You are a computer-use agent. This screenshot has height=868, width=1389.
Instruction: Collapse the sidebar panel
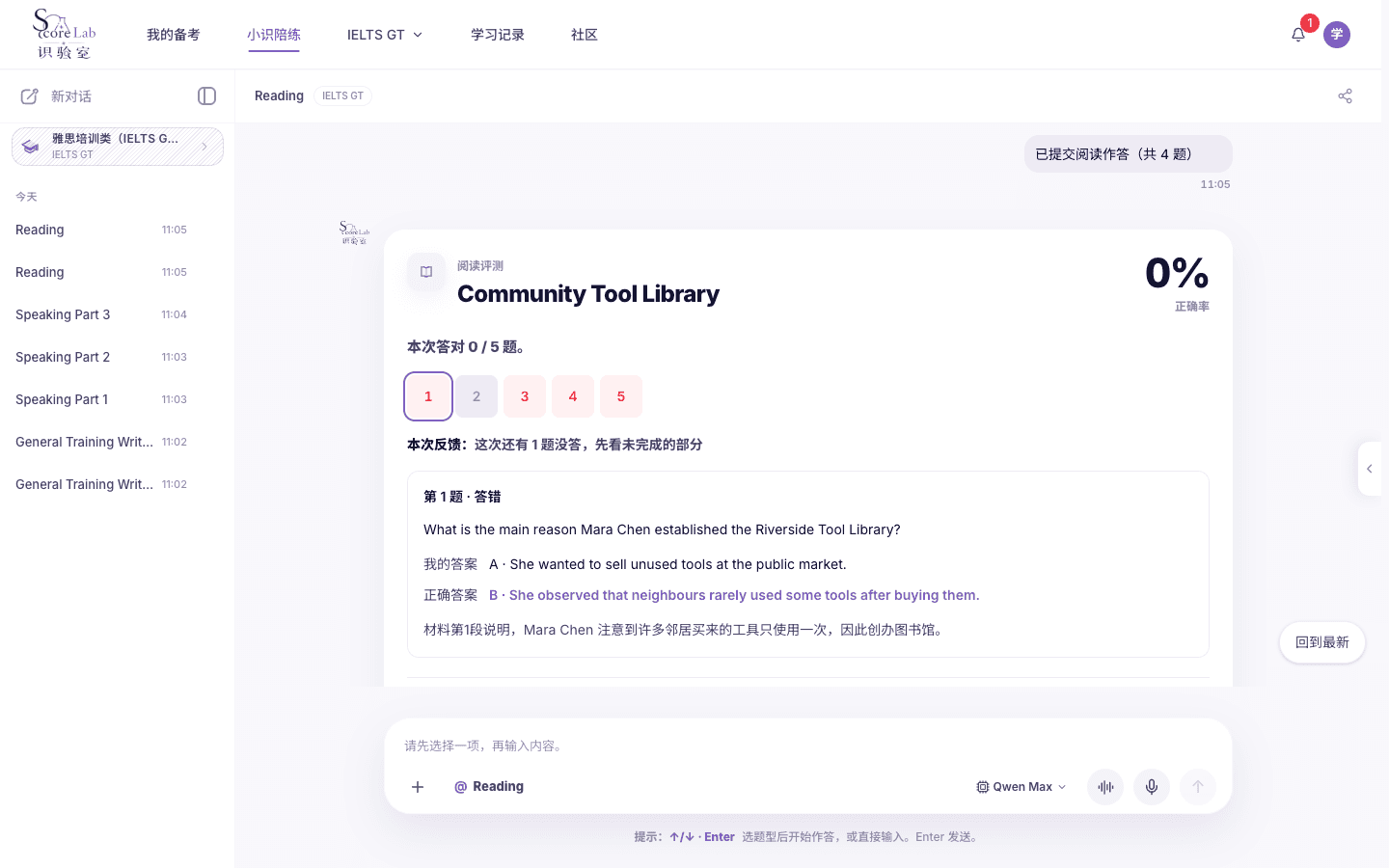(206, 95)
